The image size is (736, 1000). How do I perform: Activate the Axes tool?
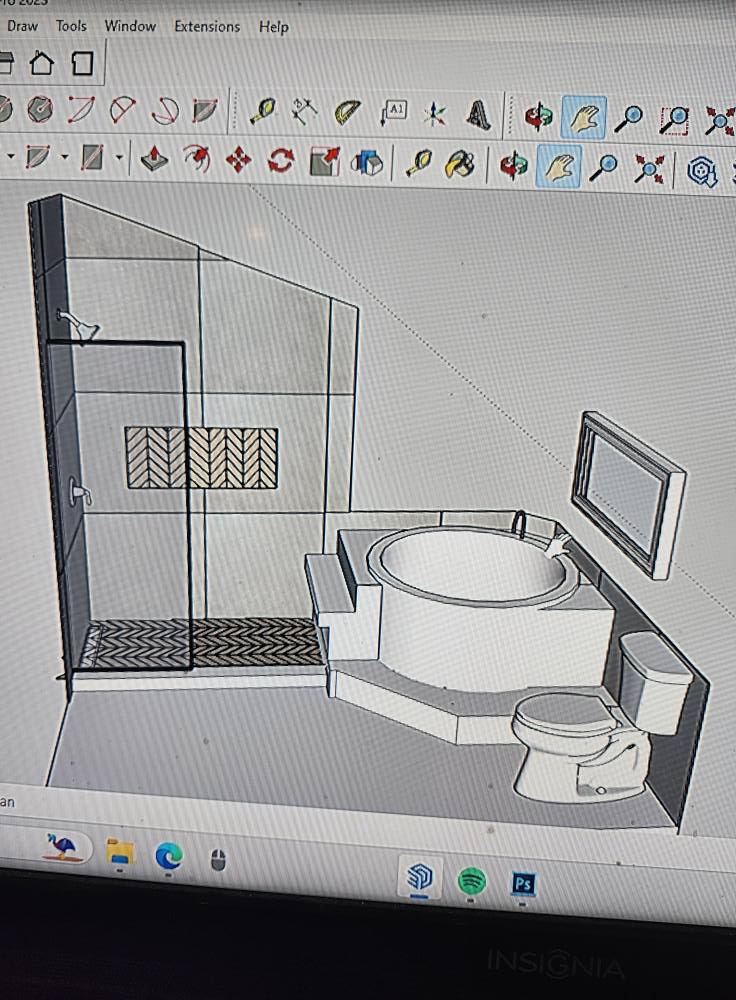[434, 113]
